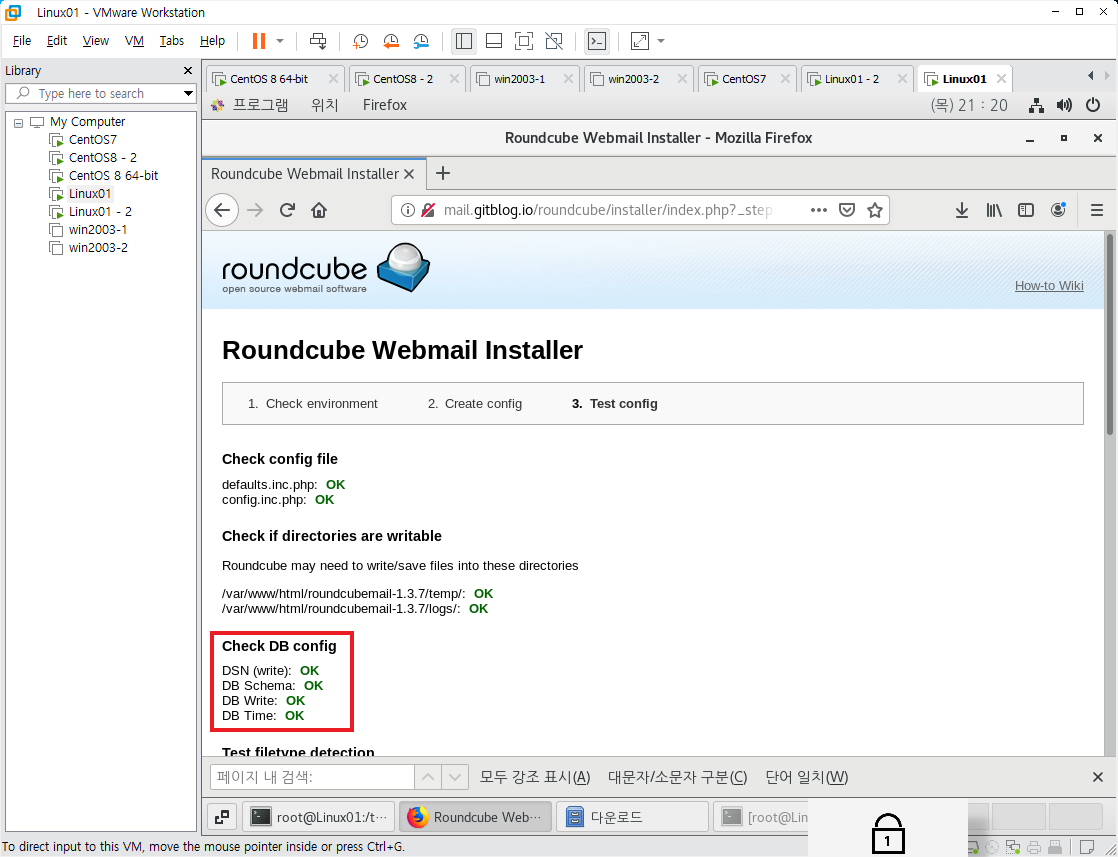This screenshot has width=1118, height=857.
Task: Switch to the console view icon
Action: click(x=597, y=41)
